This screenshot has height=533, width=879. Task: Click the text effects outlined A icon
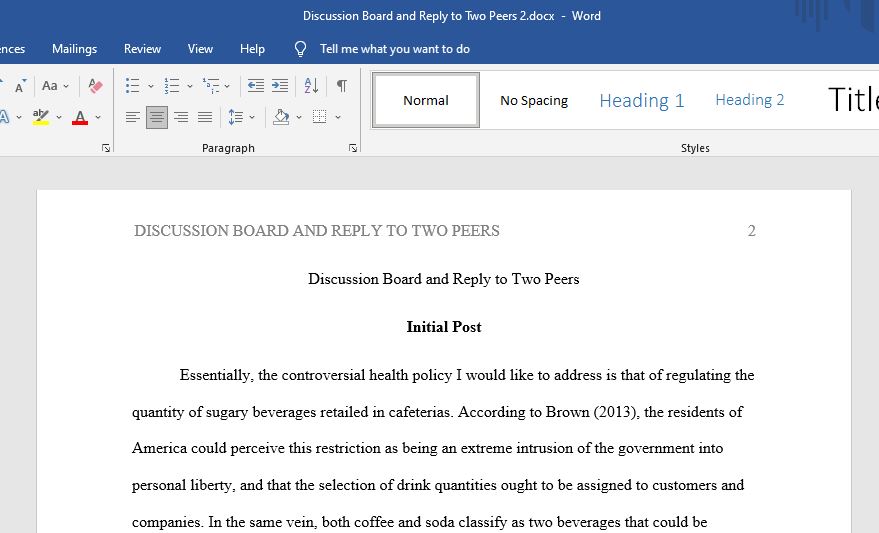pyautogui.click(x=4, y=117)
